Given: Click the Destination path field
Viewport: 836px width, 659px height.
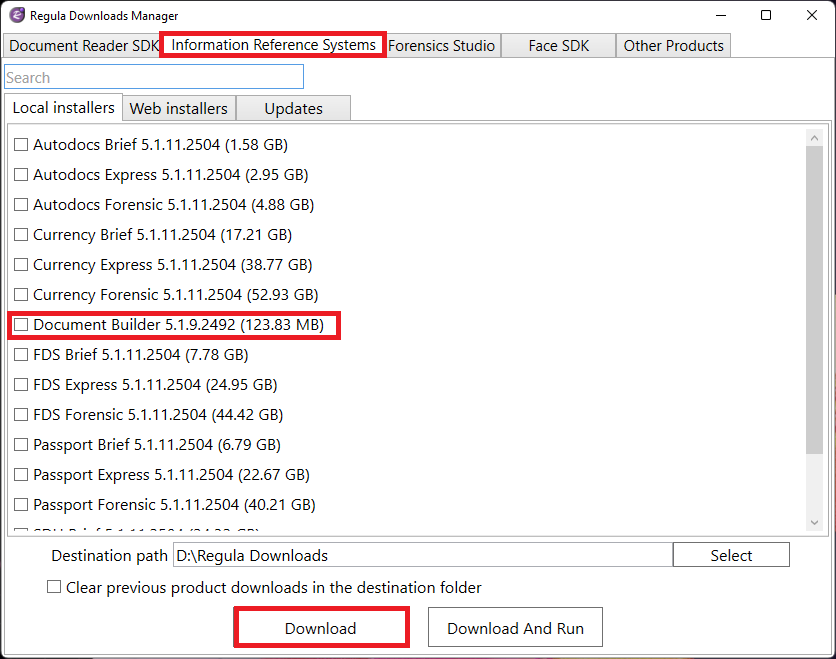Looking at the screenshot, I should point(423,556).
